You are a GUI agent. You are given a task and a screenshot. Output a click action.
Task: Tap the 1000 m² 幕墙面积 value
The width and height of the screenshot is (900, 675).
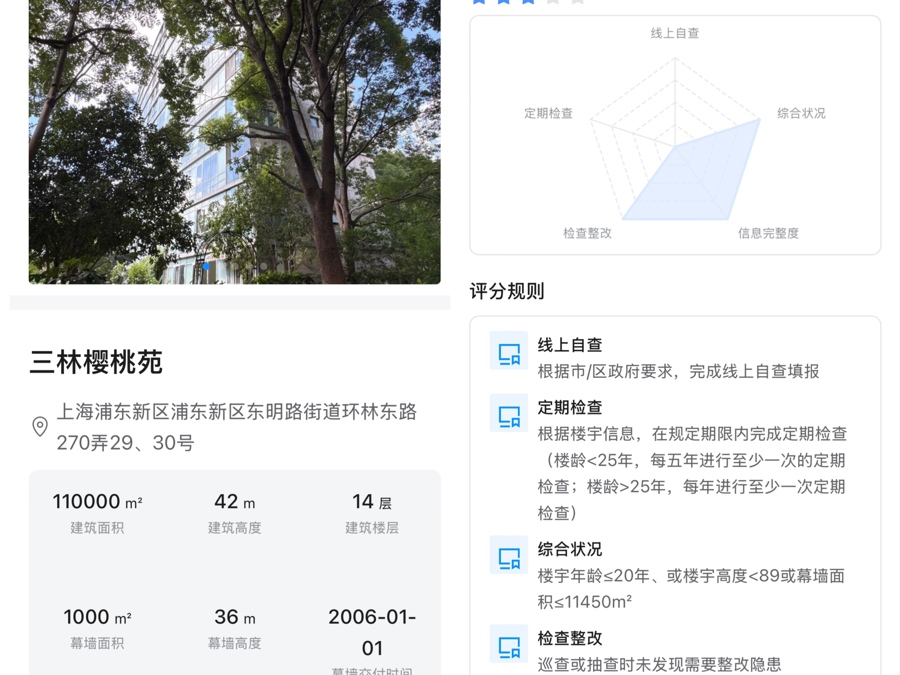[97, 618]
